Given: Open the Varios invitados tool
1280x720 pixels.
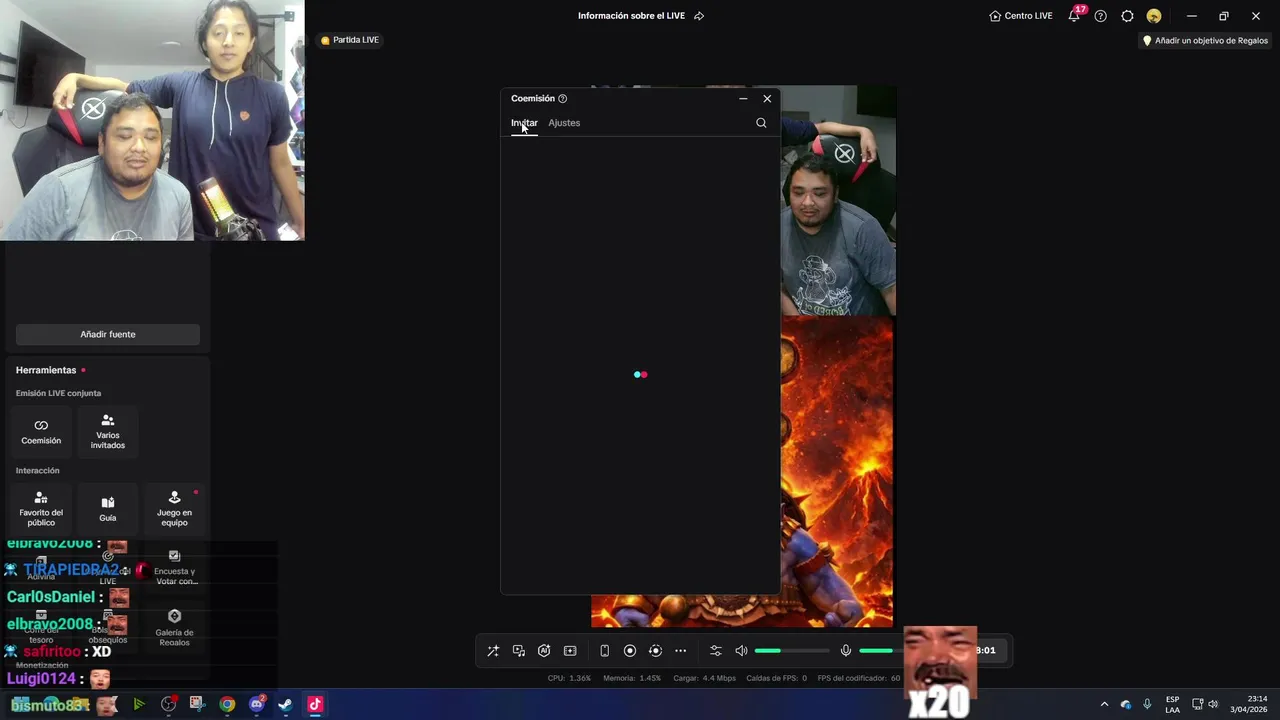Looking at the screenshot, I should pos(108,431).
